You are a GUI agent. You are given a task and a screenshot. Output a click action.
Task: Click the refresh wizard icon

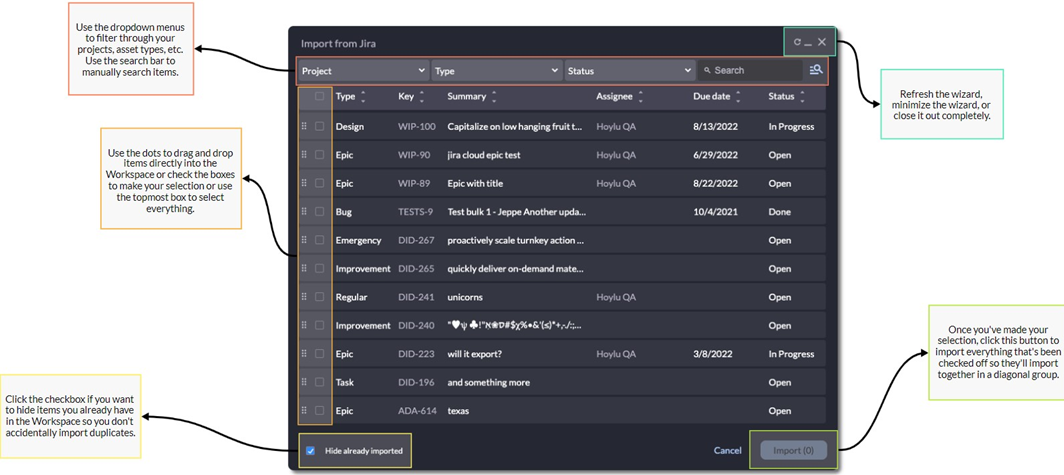[x=797, y=42]
